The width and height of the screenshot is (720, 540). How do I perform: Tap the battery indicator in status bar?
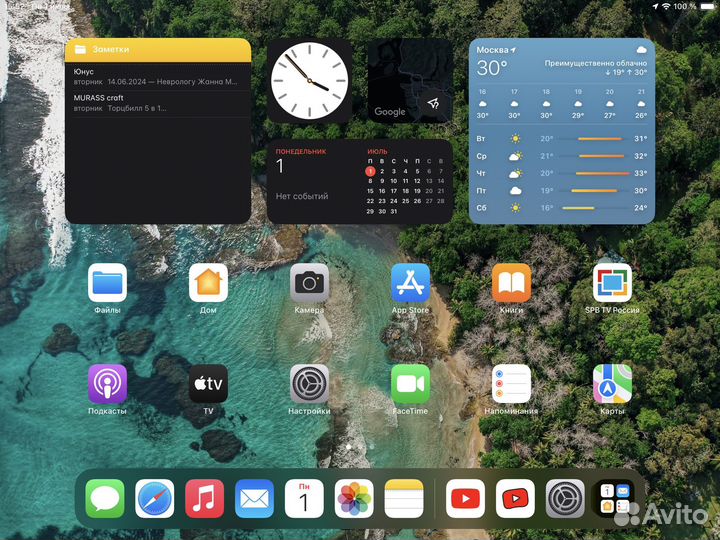pyautogui.click(x=707, y=6)
